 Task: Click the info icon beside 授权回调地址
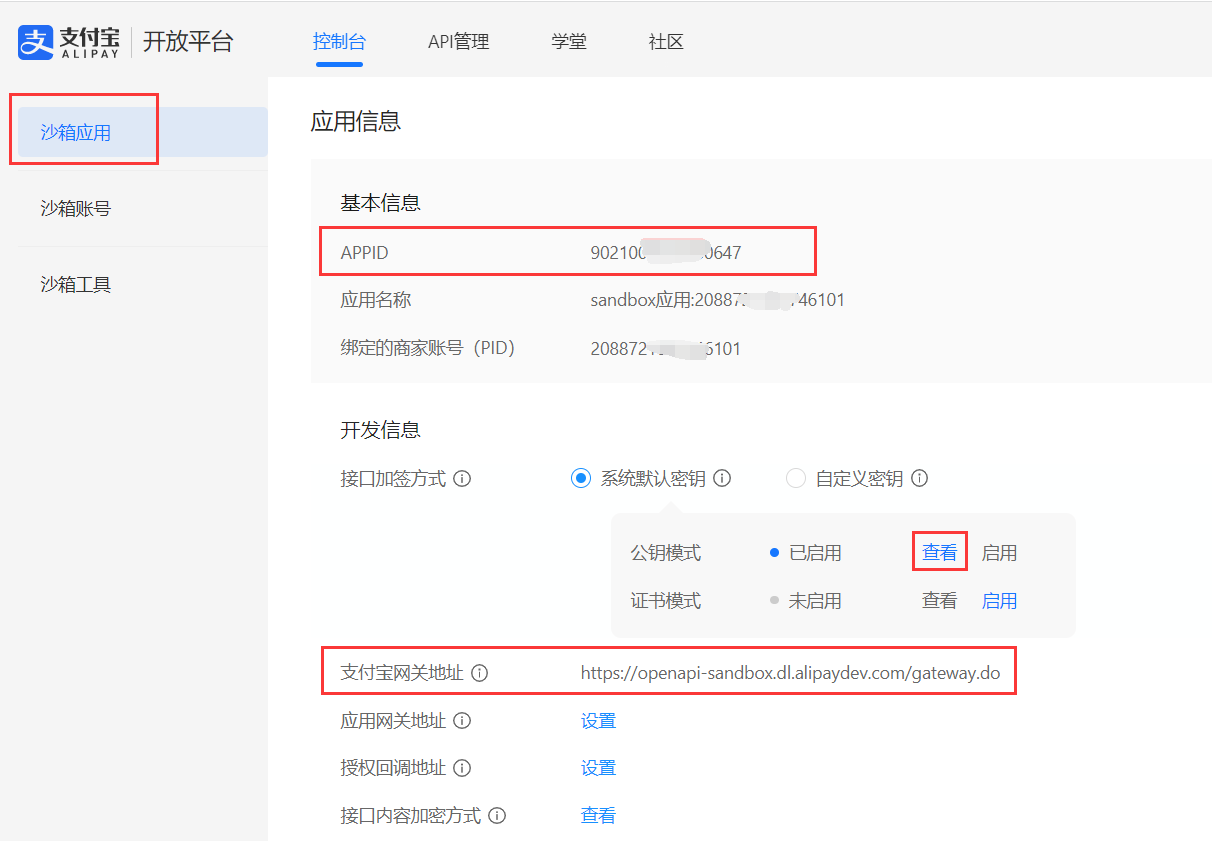(x=462, y=768)
